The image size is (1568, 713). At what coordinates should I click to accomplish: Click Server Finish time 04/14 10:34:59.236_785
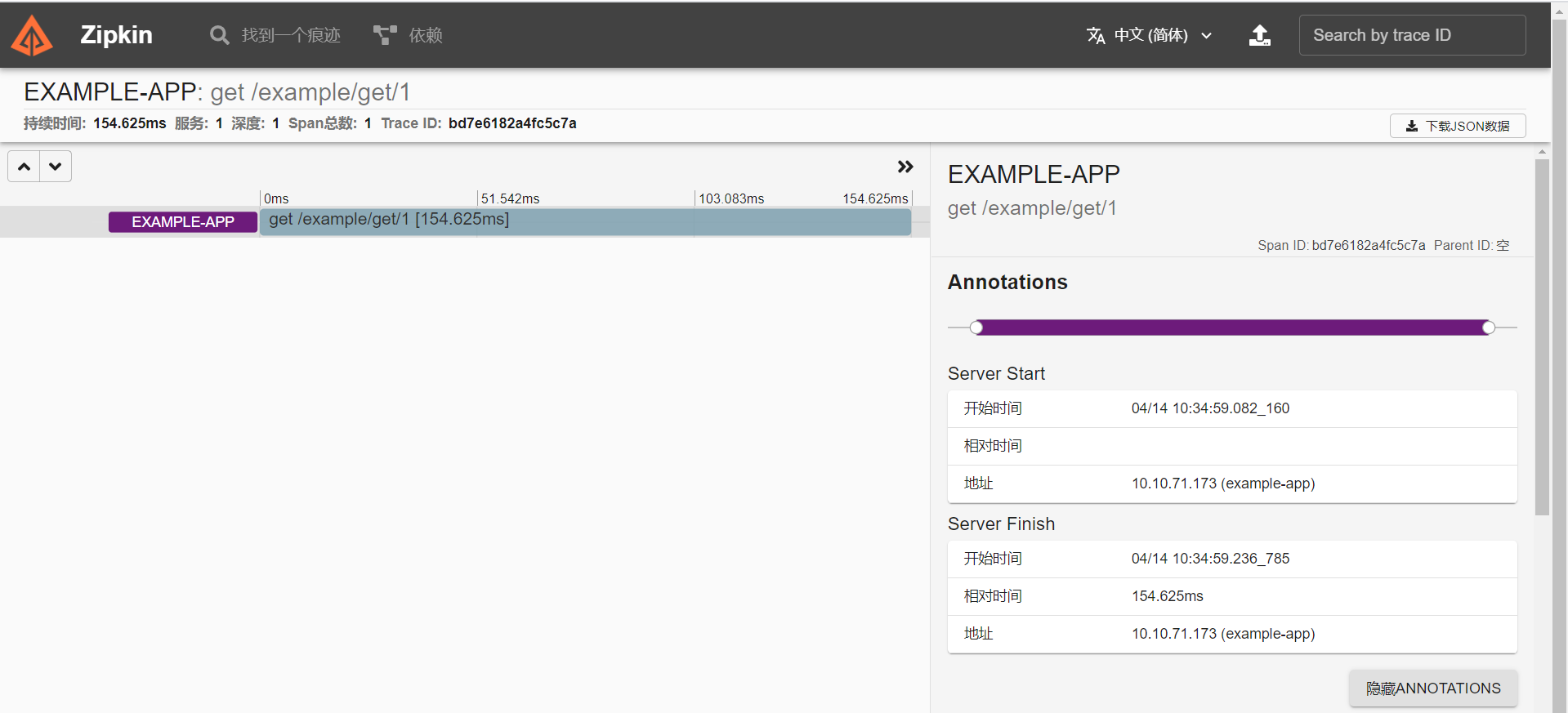1210,559
